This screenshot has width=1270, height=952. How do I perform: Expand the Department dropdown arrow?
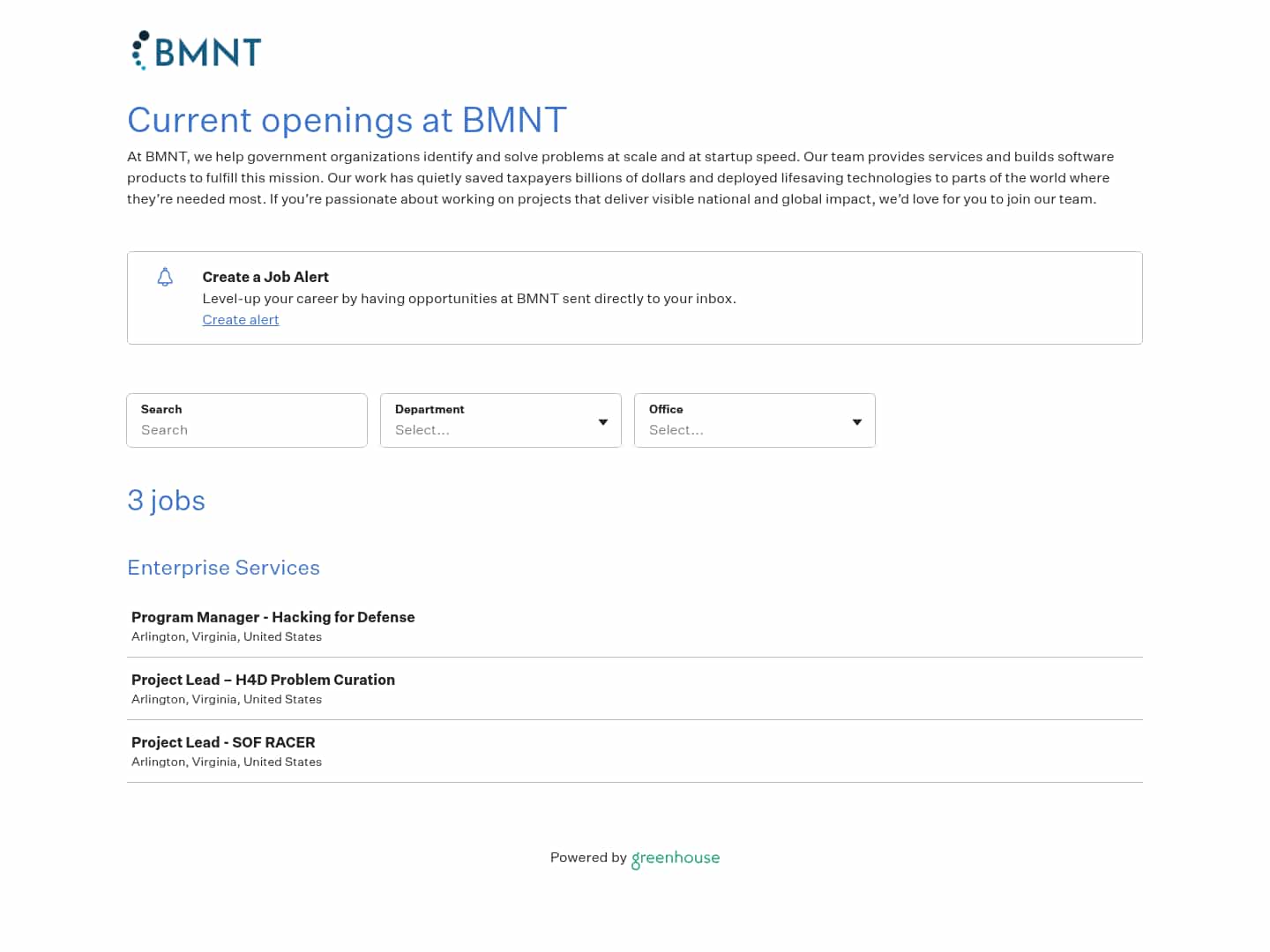tap(603, 422)
